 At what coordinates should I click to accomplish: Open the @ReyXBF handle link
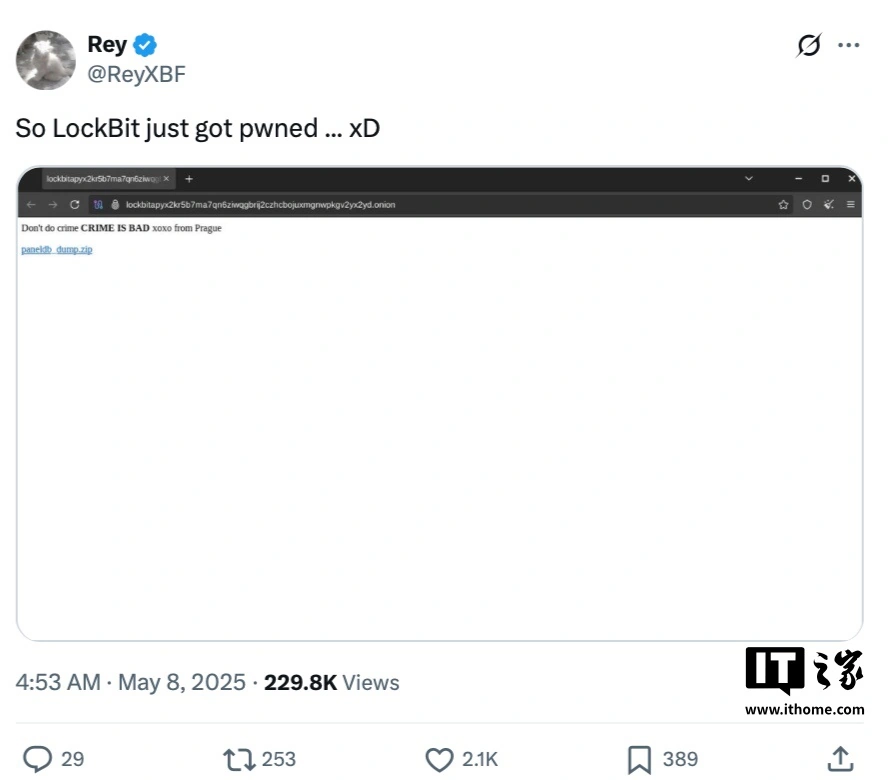pyautogui.click(x=136, y=75)
